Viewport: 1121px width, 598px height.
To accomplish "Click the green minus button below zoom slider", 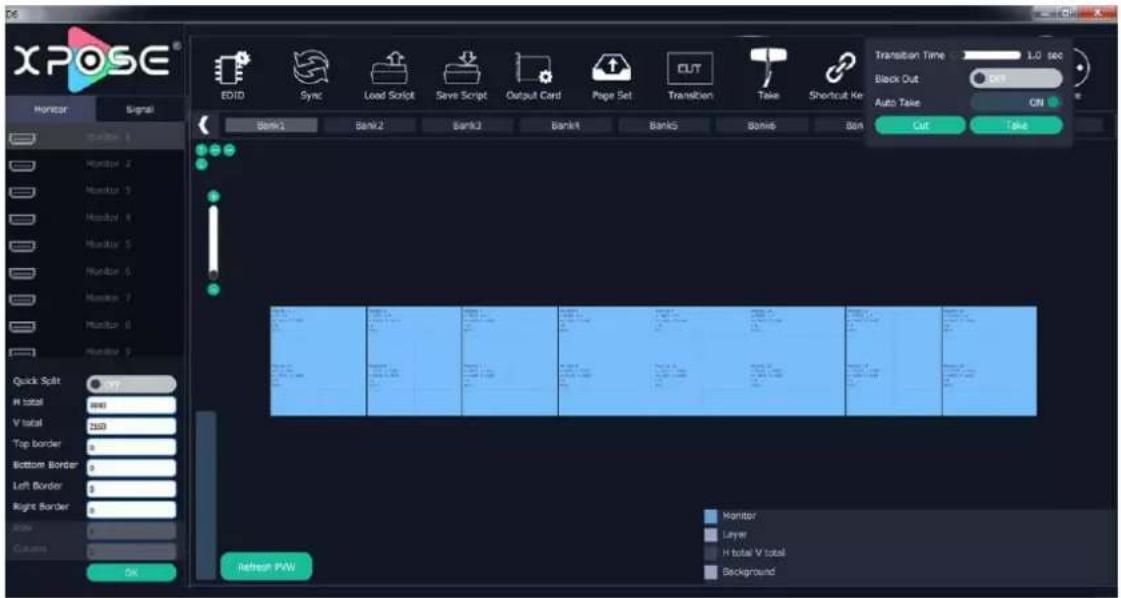I will 213,289.
